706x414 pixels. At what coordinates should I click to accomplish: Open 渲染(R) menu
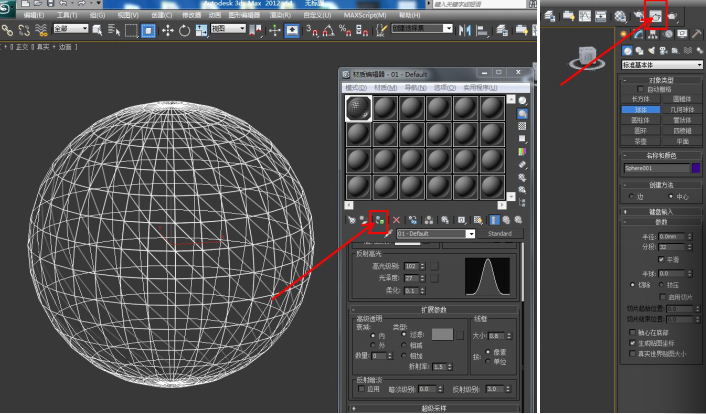pos(281,15)
